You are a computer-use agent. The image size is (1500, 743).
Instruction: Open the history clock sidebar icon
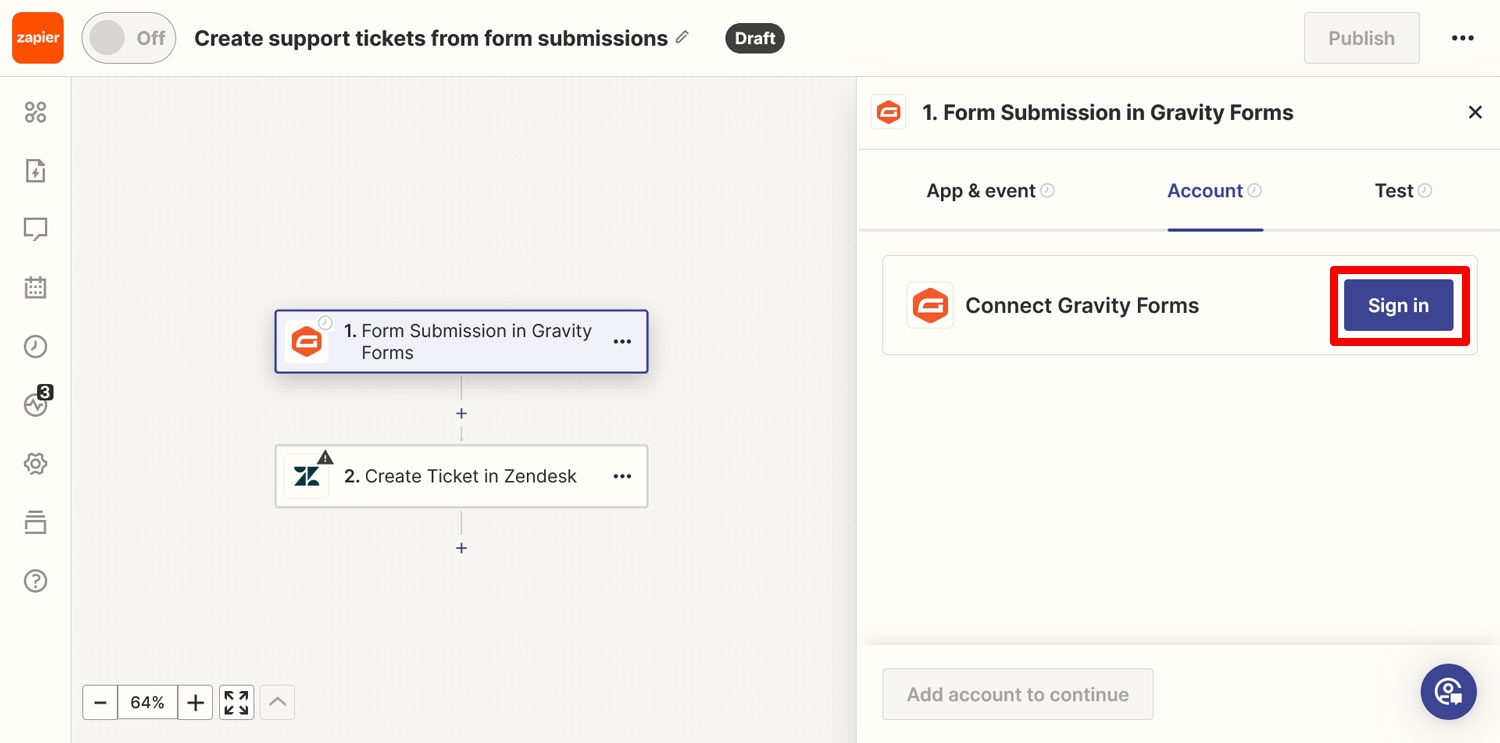35,347
